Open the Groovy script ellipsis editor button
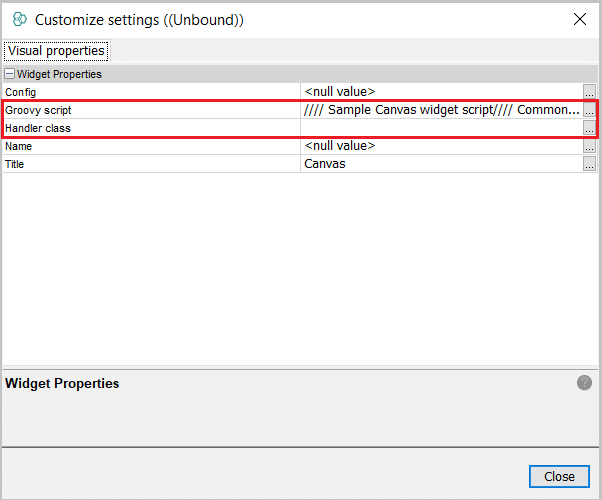602x500 pixels. coord(589,110)
